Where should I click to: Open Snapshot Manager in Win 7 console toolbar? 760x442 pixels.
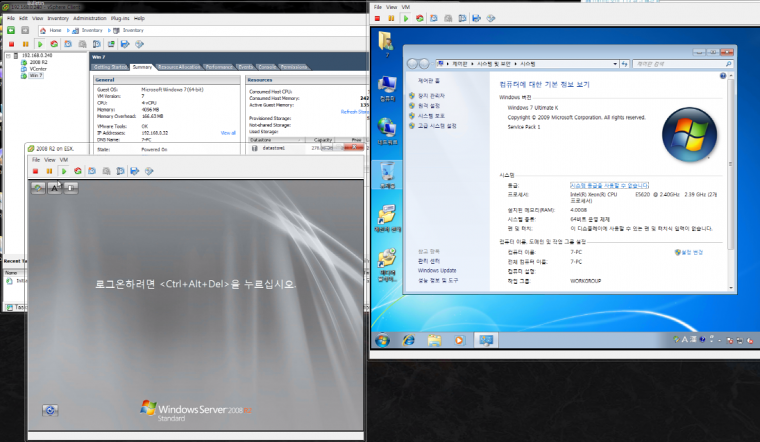coord(462,18)
